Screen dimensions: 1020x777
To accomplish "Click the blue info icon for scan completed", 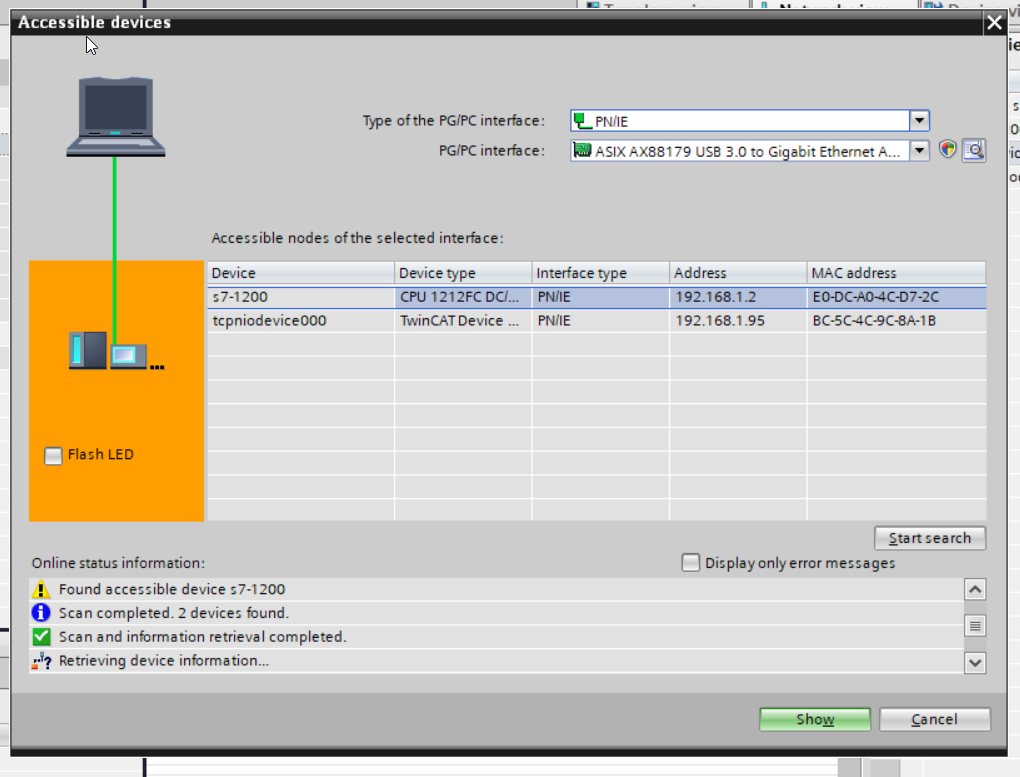I will pyautogui.click(x=41, y=613).
